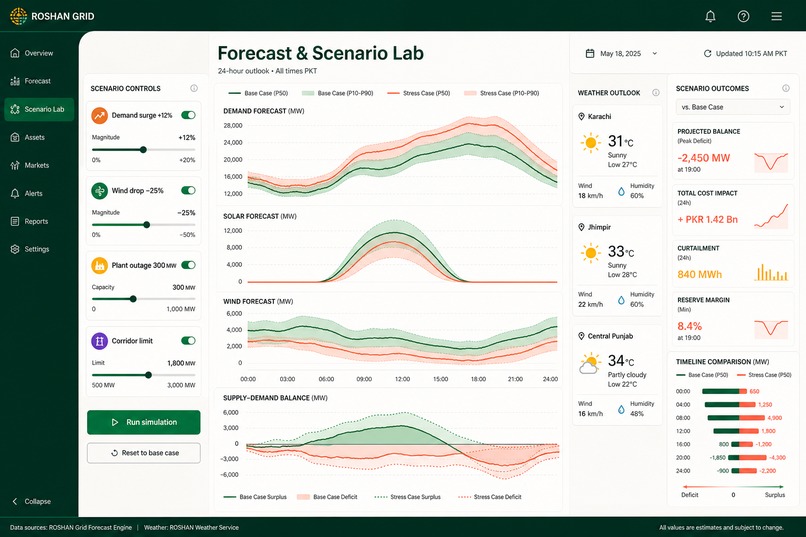This screenshot has width=806, height=537.
Task: Open Reports in sidebar
Action: click(x=39, y=221)
